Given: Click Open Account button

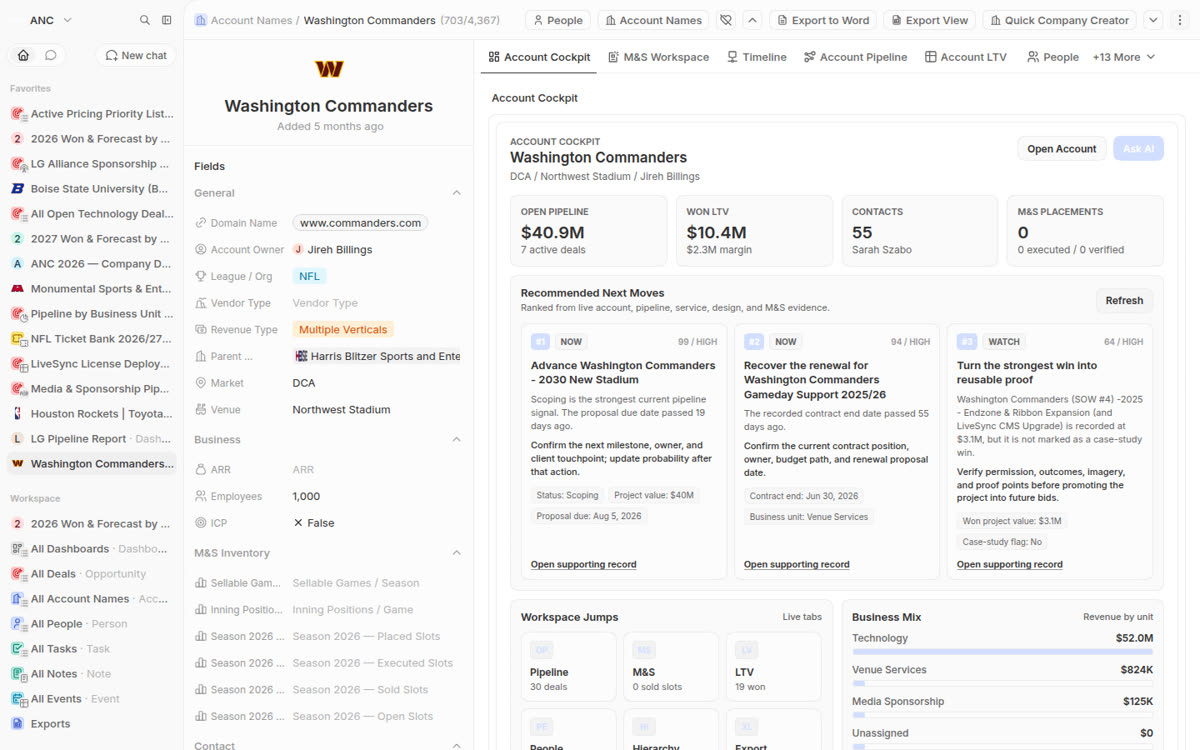Looking at the screenshot, I should click(1061, 149).
